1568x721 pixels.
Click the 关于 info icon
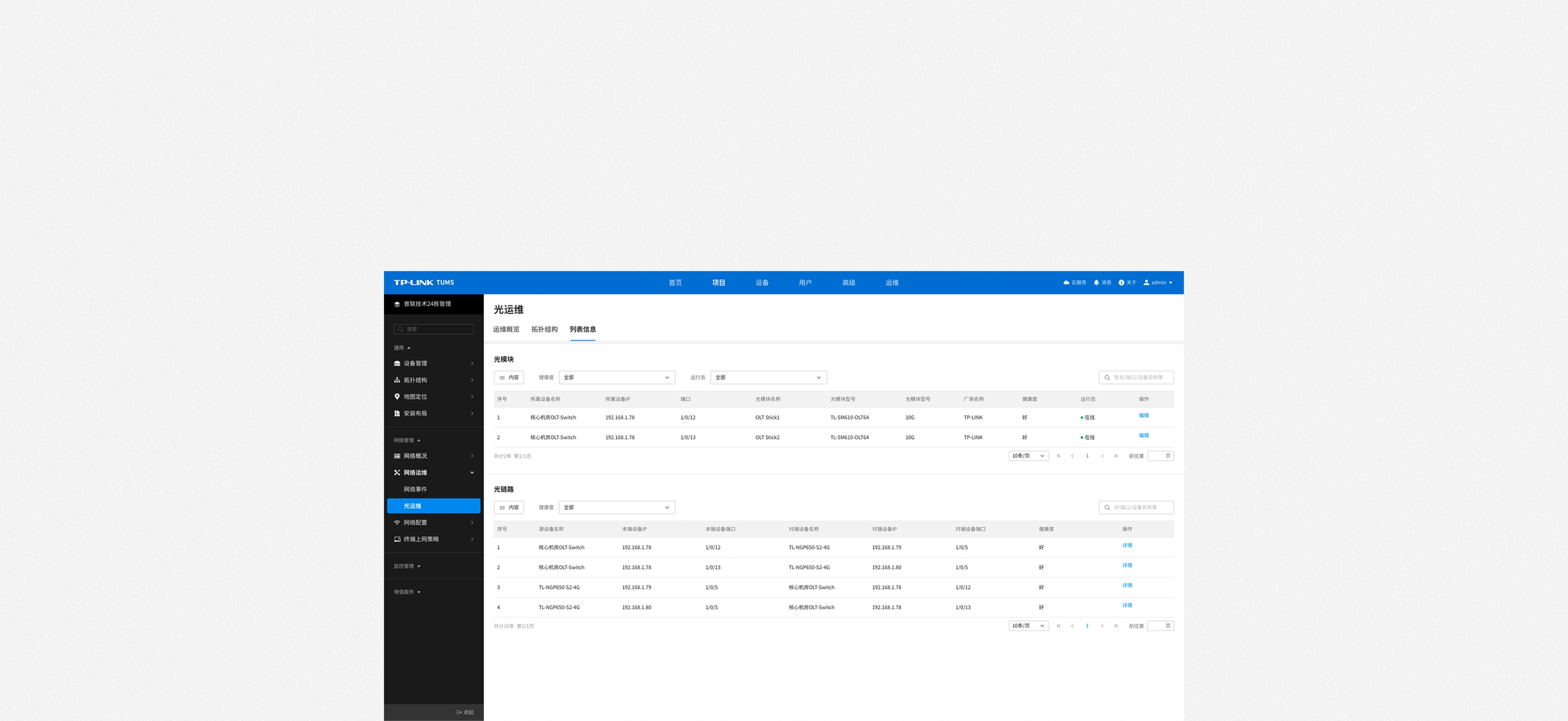coord(1121,282)
